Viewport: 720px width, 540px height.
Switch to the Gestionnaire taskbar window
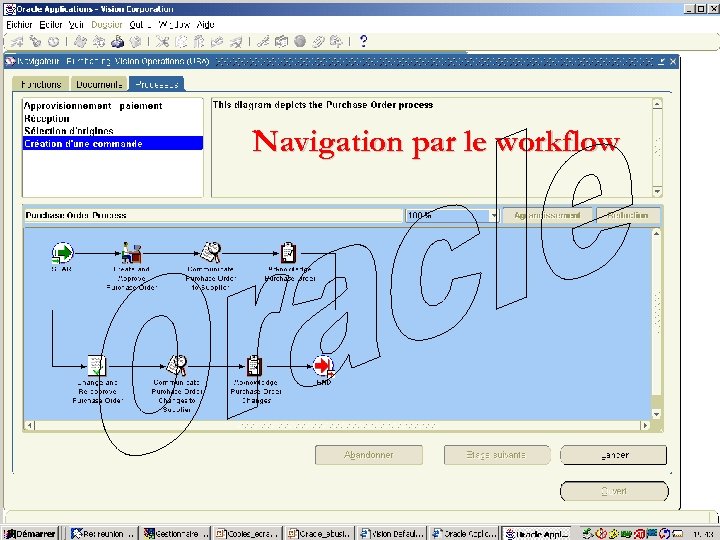pyautogui.click(x=176, y=534)
